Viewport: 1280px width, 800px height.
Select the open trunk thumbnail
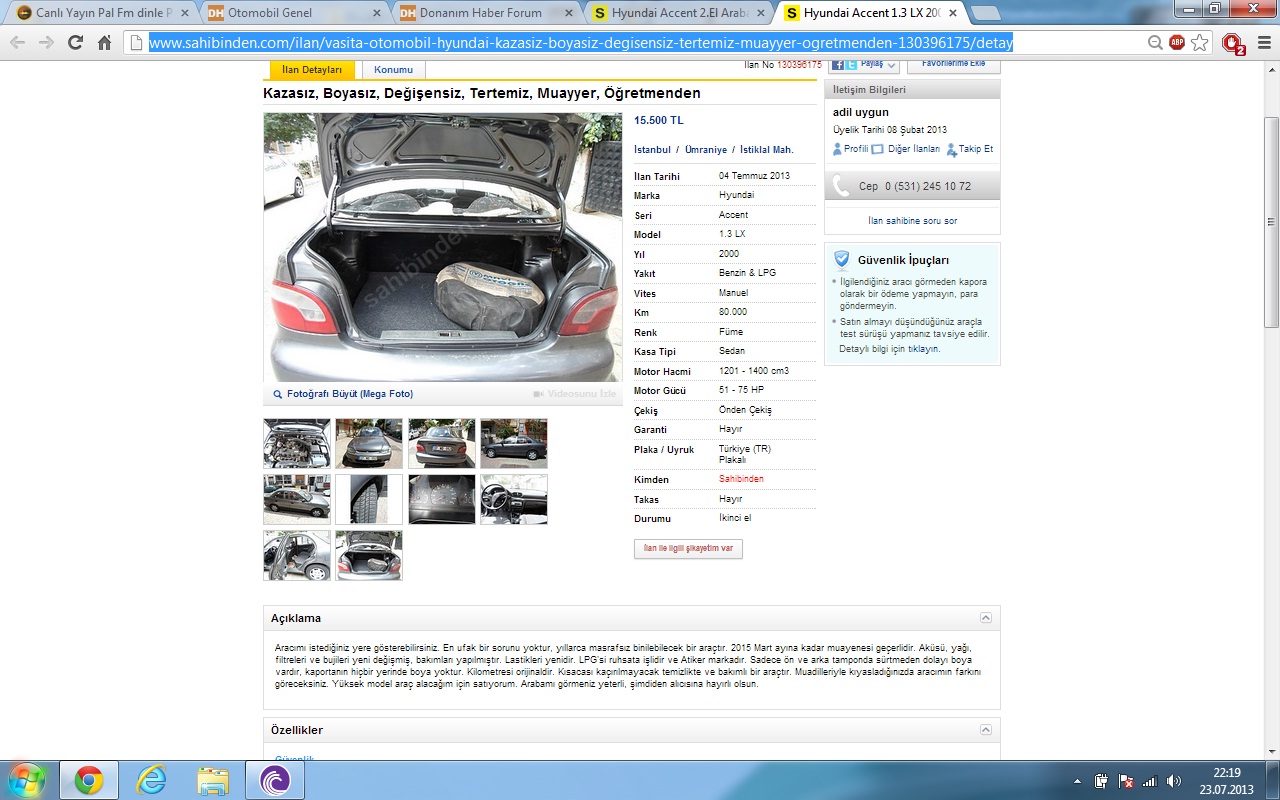369,555
